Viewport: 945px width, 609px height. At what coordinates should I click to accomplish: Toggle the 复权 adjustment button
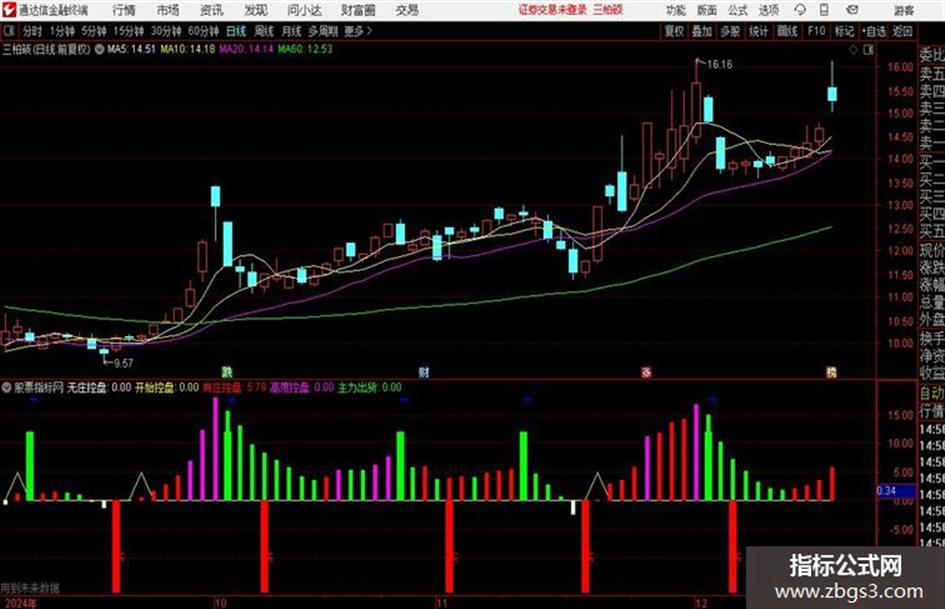click(x=674, y=31)
